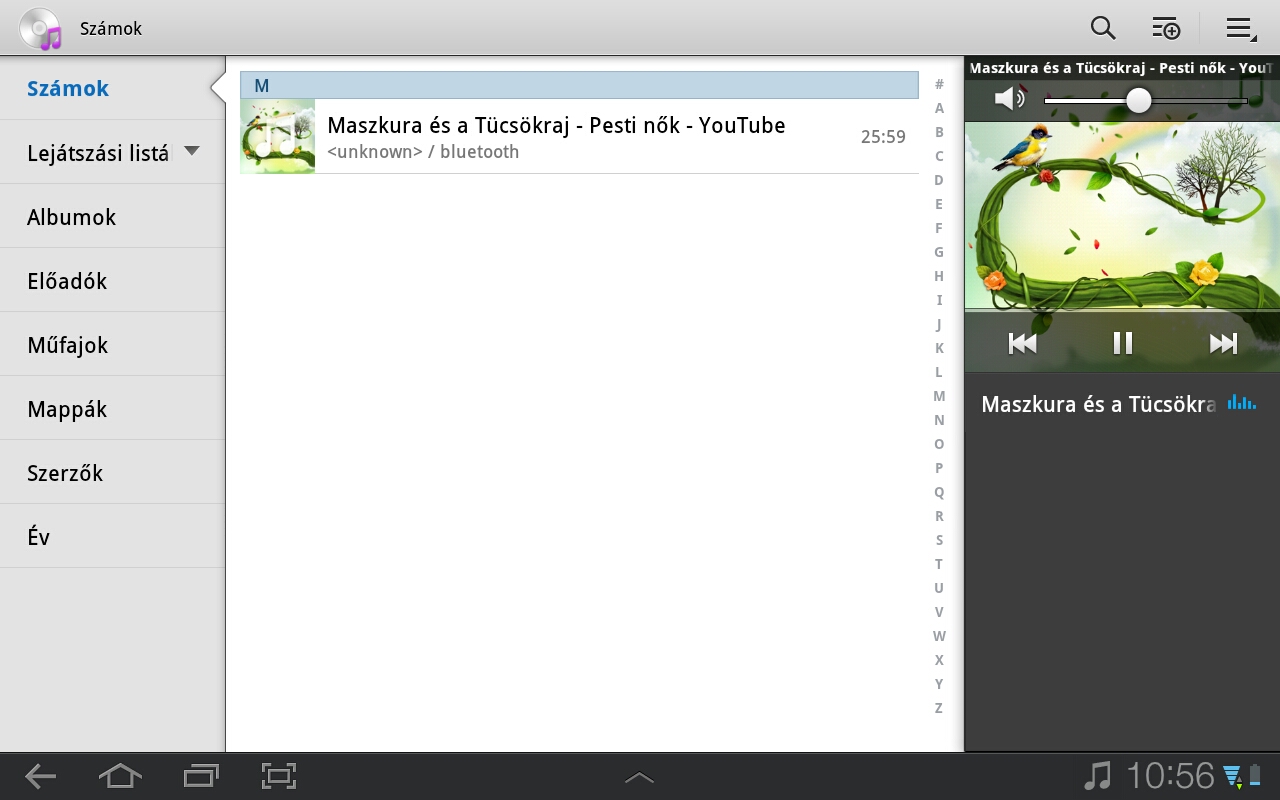Tap the screenshot capture icon
Viewport: 1280px width, 800px height.
(279, 776)
